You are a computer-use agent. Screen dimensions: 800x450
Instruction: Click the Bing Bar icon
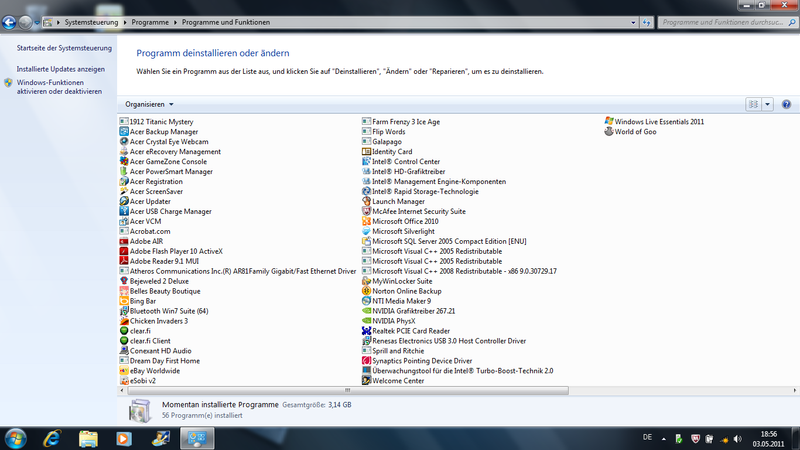pyautogui.click(x=123, y=301)
